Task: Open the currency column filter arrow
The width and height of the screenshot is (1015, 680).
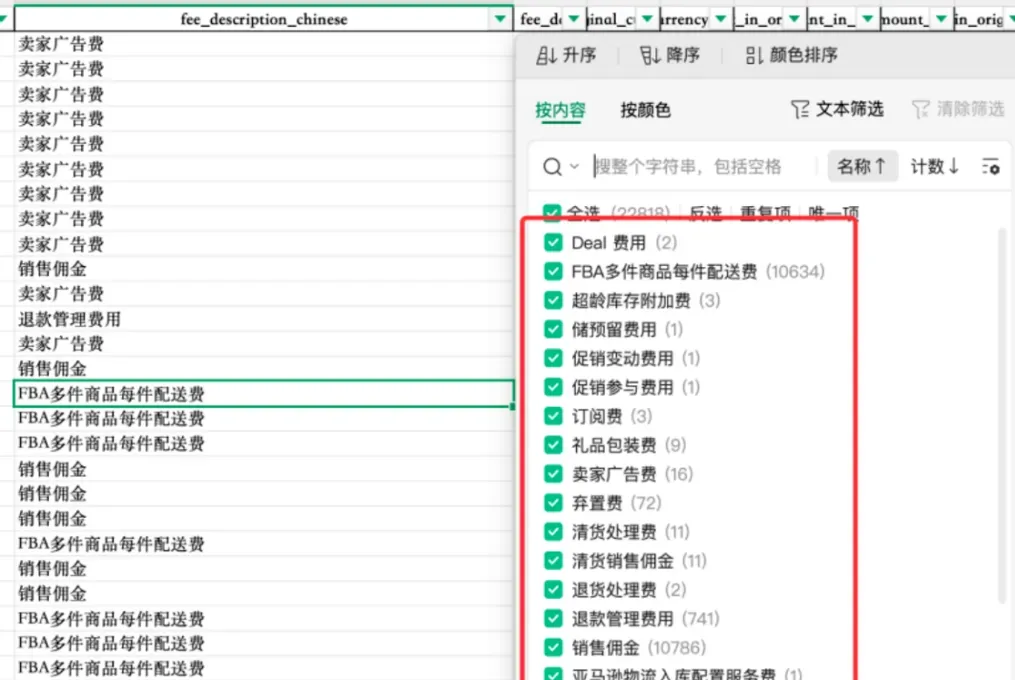Action: [720, 19]
